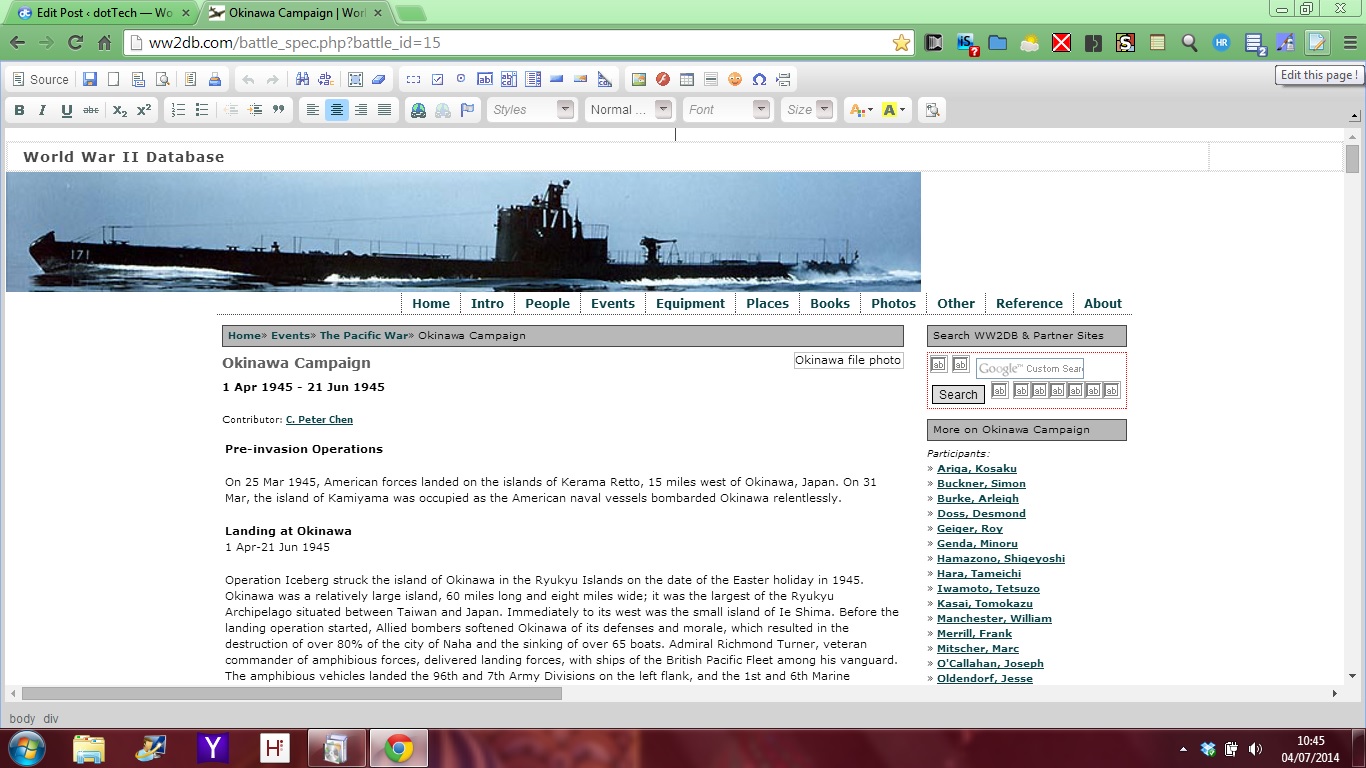The image size is (1366, 768).
Task: Center-align the text
Action: pos(337,110)
